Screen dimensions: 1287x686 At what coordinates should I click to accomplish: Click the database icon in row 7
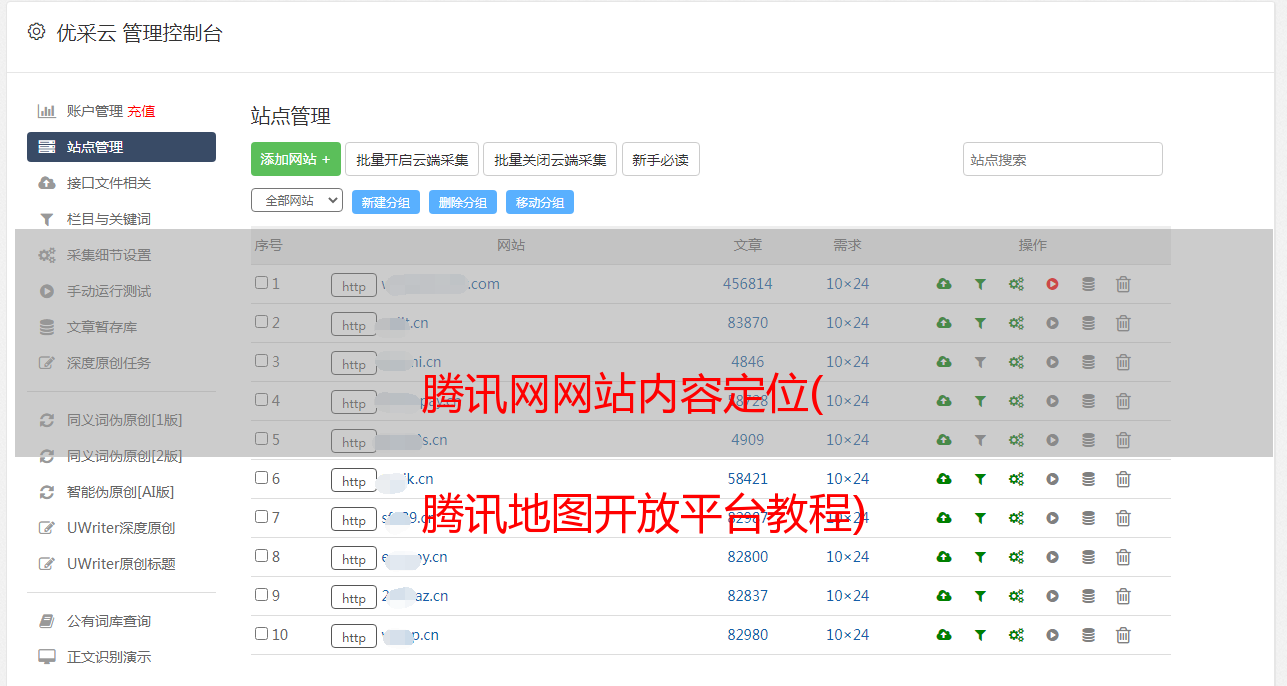1088,518
